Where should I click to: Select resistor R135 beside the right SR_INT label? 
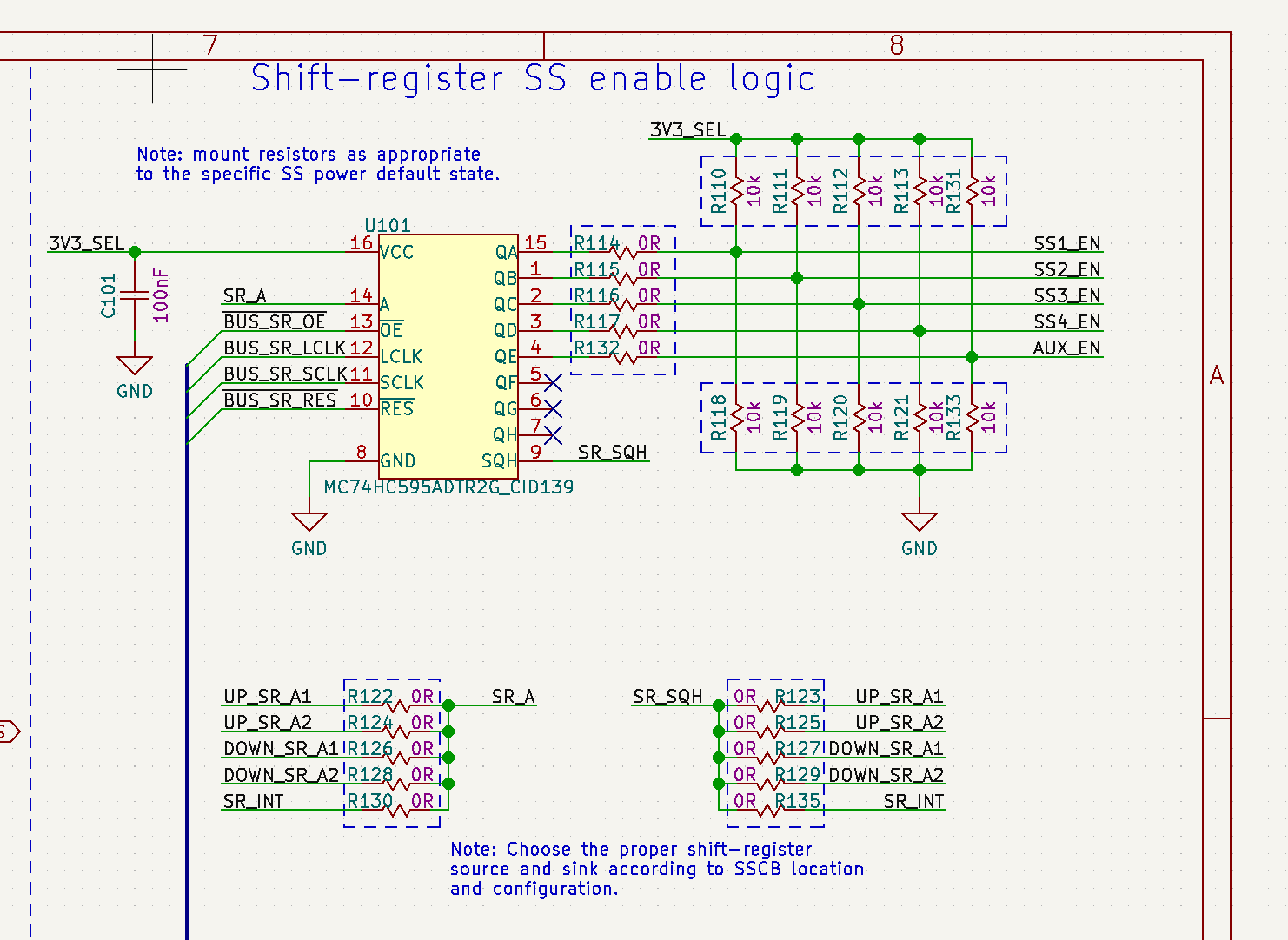coord(768,810)
